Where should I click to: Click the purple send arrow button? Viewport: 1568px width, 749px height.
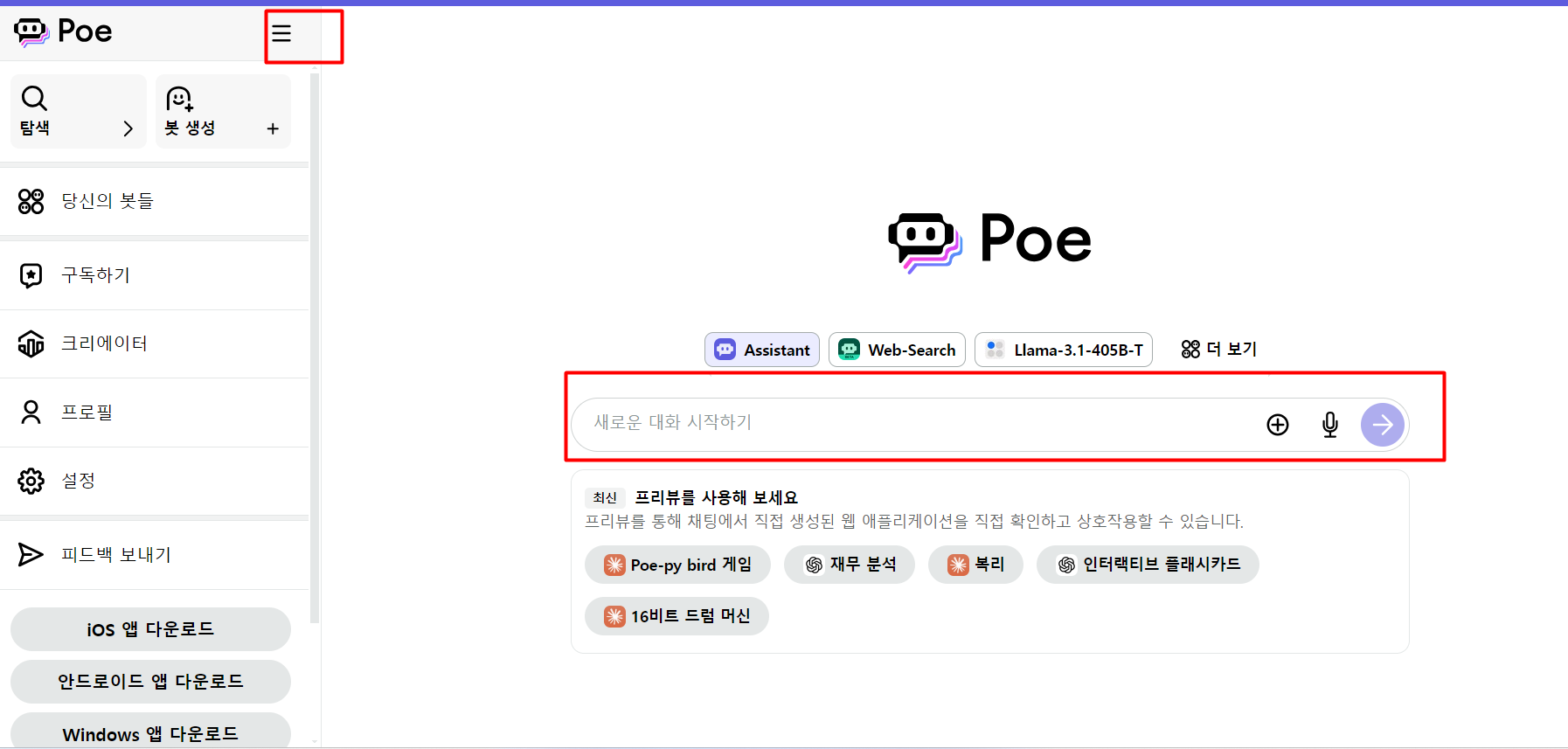1383,425
